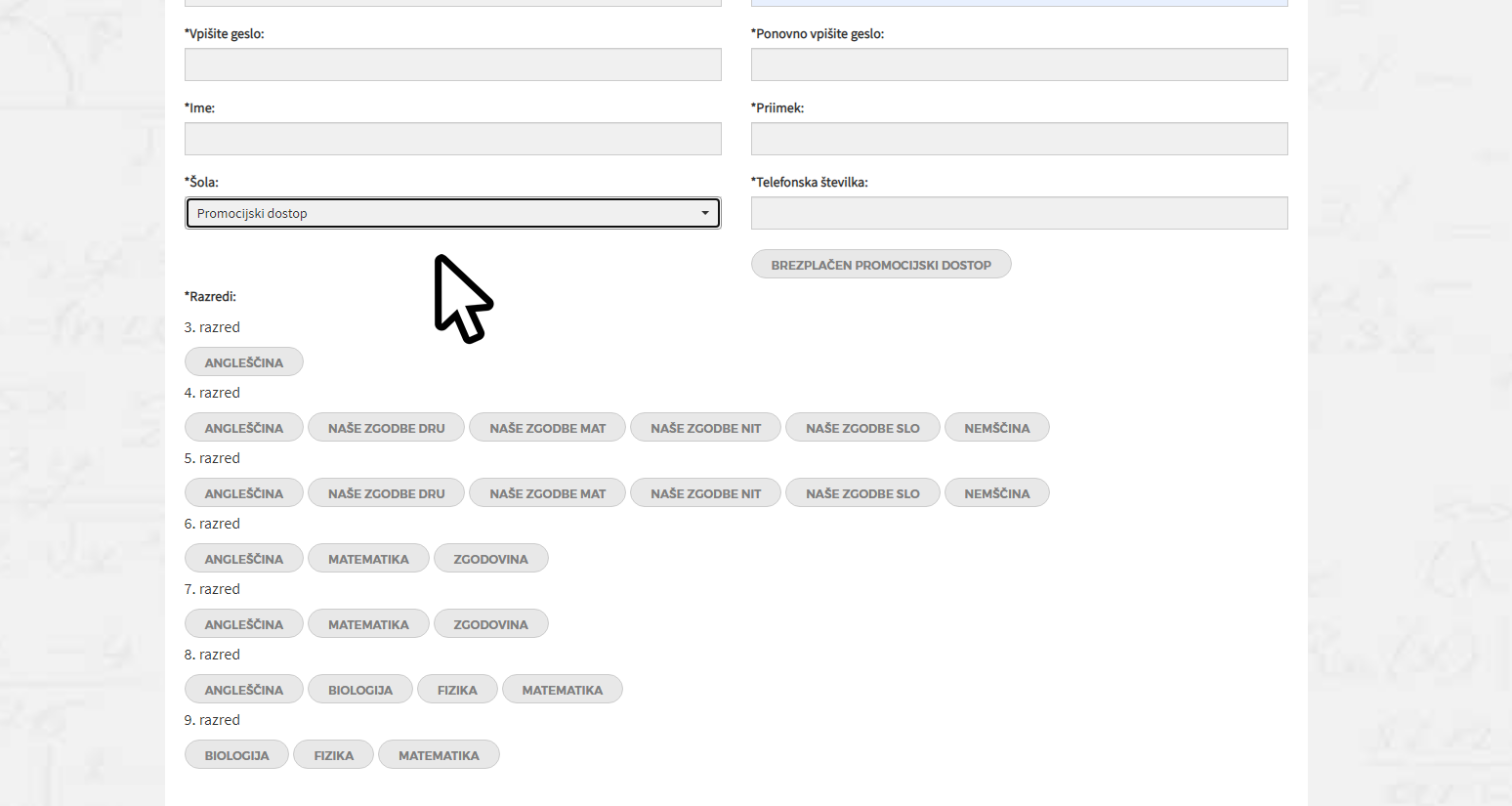Click the Ime input field
This screenshot has height=806, width=1512.
[x=452, y=139]
